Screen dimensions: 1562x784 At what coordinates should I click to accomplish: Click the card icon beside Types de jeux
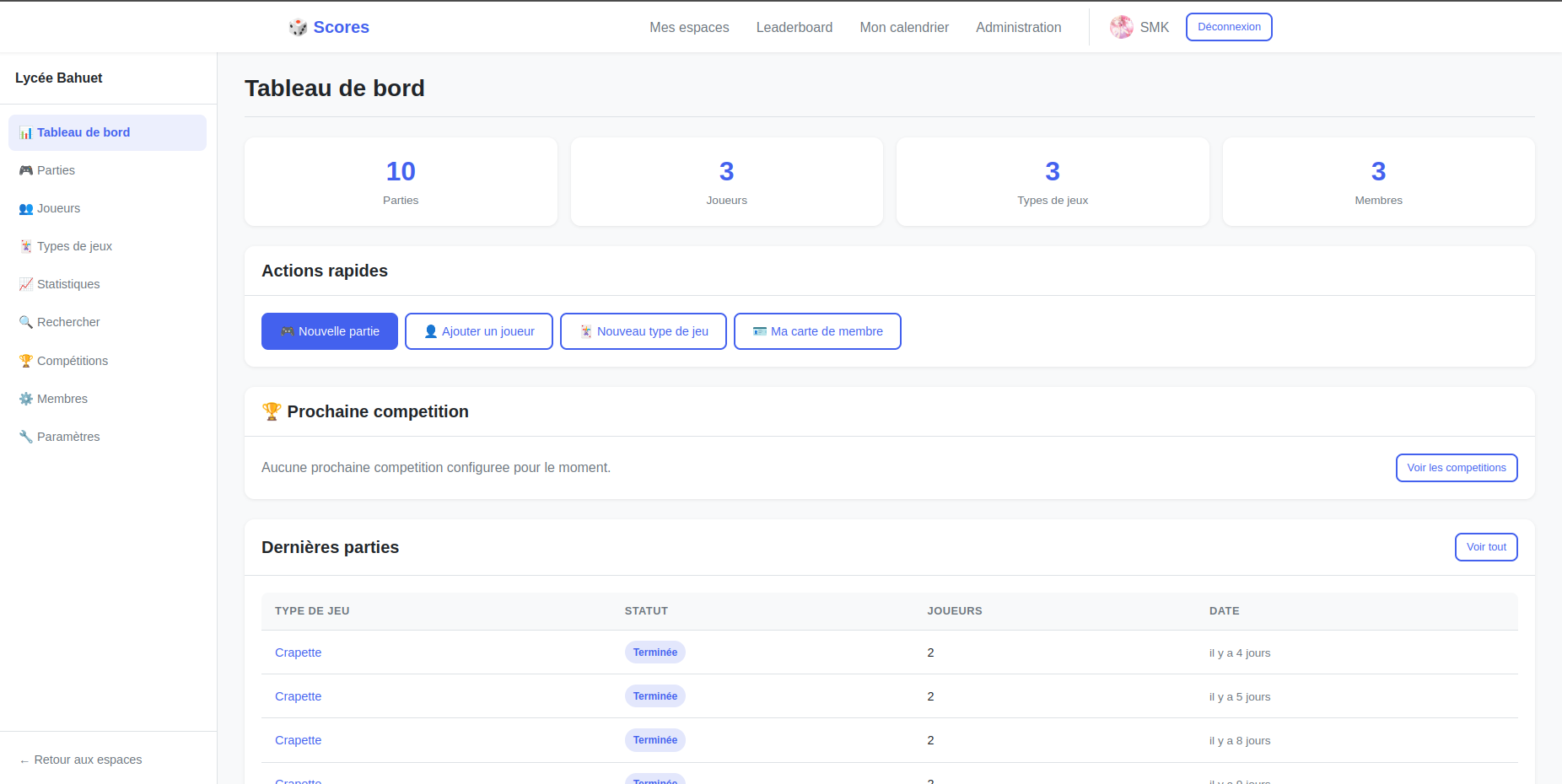point(26,246)
